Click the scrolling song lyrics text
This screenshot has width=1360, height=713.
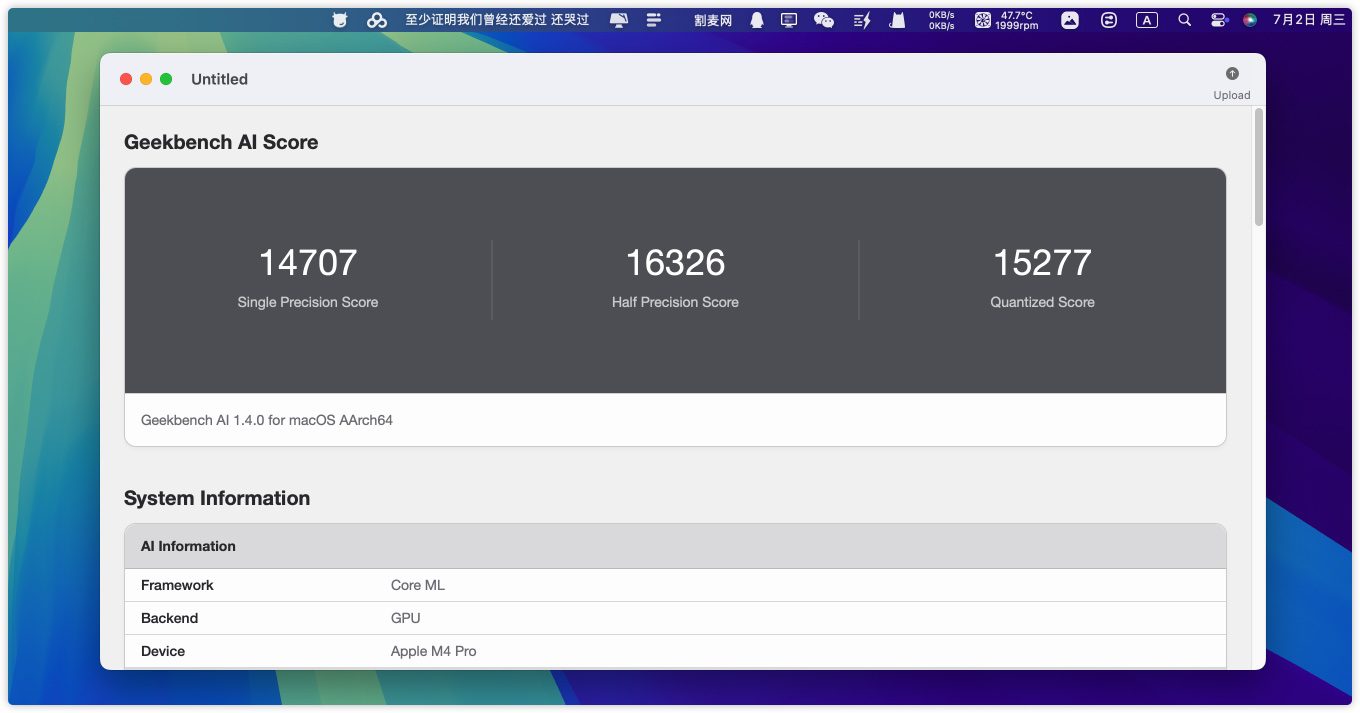(x=496, y=20)
